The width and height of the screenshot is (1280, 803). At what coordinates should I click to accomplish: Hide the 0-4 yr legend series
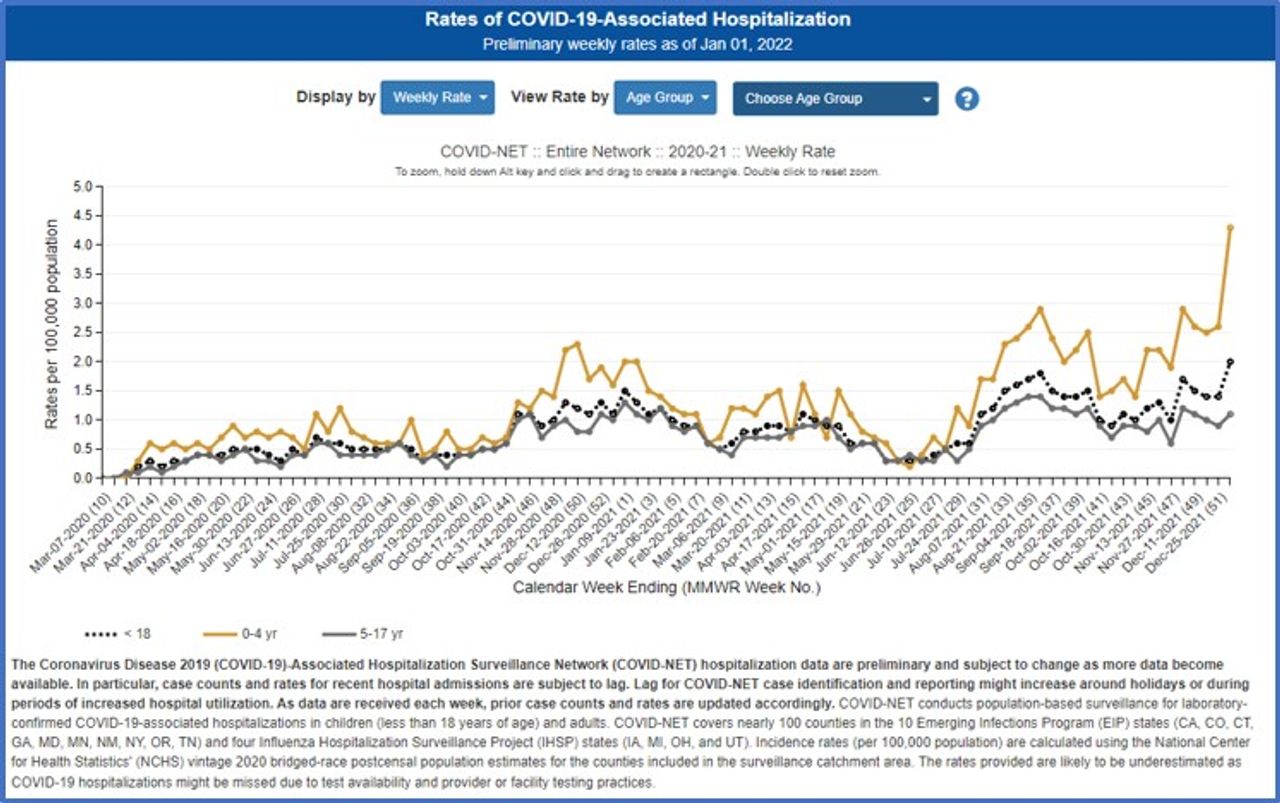(259, 633)
